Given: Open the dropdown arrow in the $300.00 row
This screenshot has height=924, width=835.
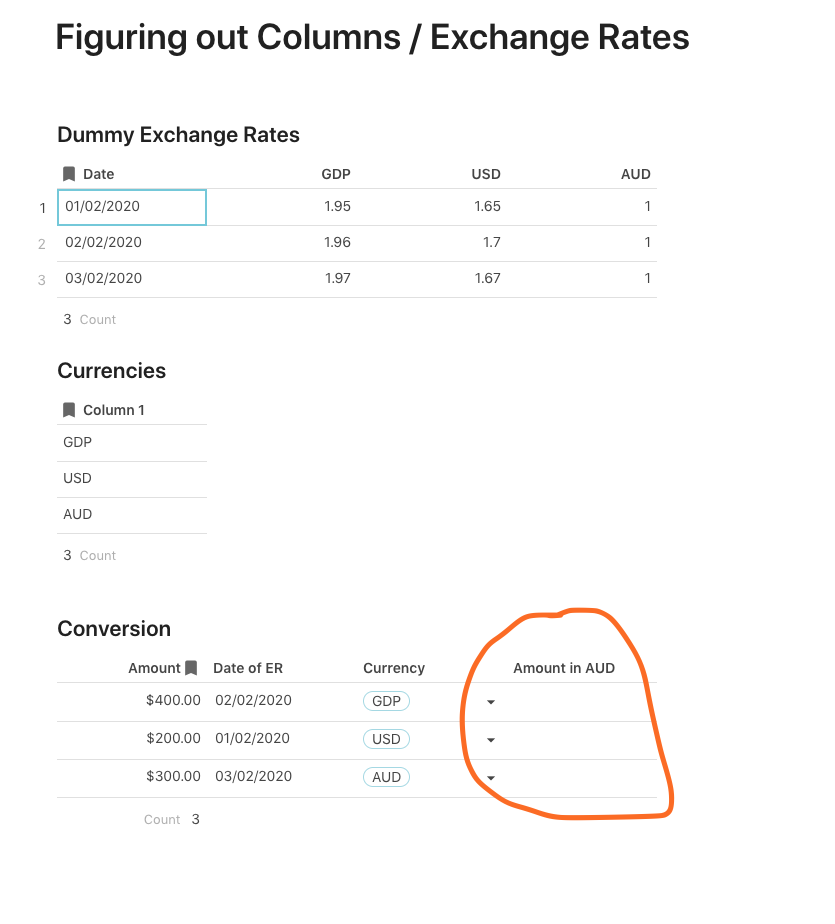Looking at the screenshot, I should point(491,778).
